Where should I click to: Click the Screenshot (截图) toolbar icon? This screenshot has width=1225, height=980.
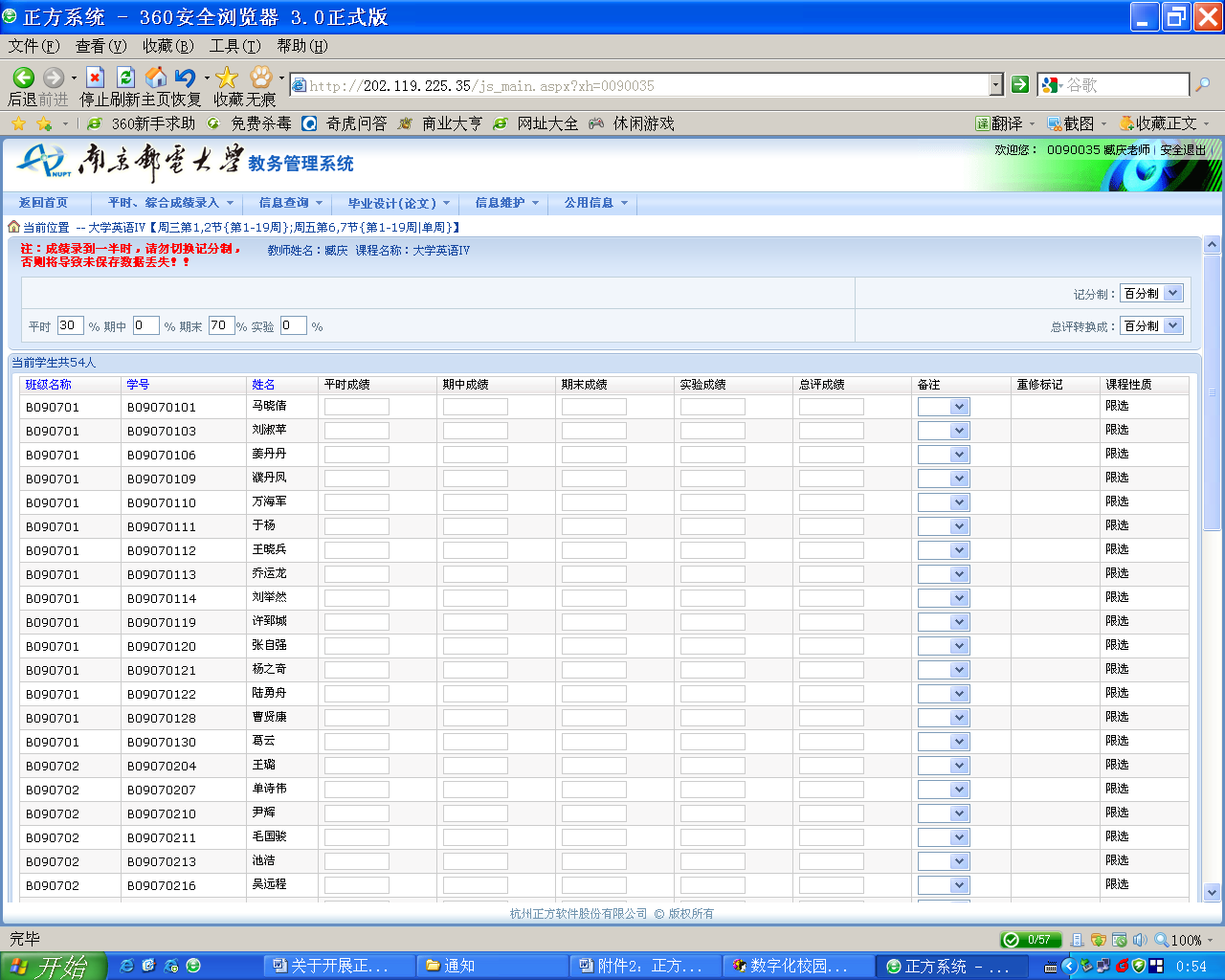tap(1072, 123)
